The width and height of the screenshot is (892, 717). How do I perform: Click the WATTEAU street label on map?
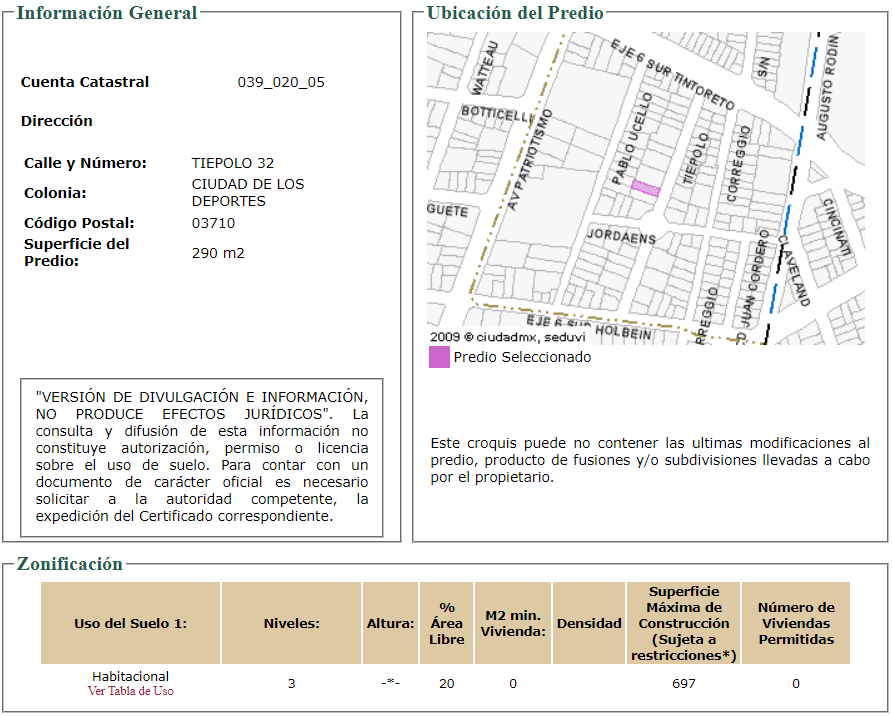pyautogui.click(x=485, y=68)
